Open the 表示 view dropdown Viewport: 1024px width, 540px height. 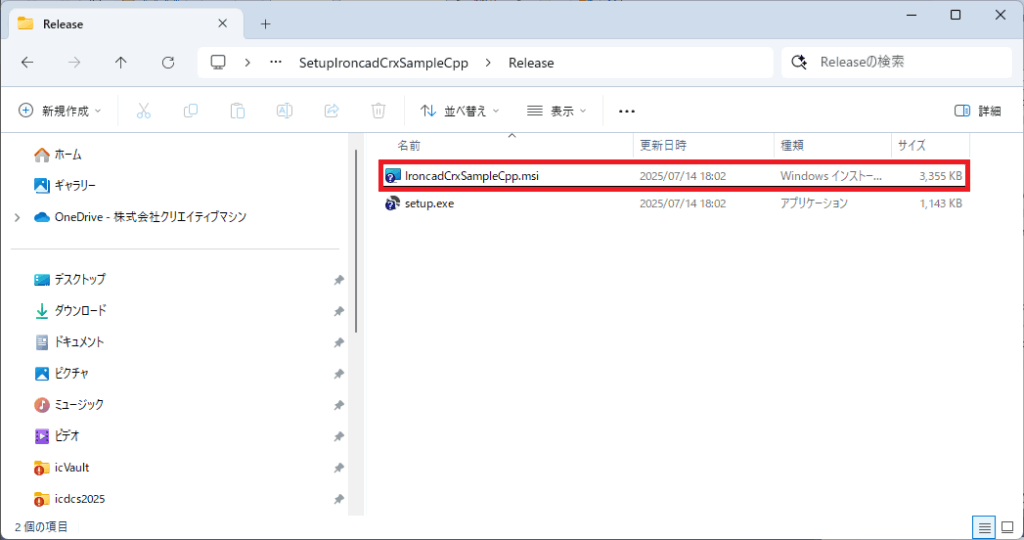pyautogui.click(x=556, y=111)
